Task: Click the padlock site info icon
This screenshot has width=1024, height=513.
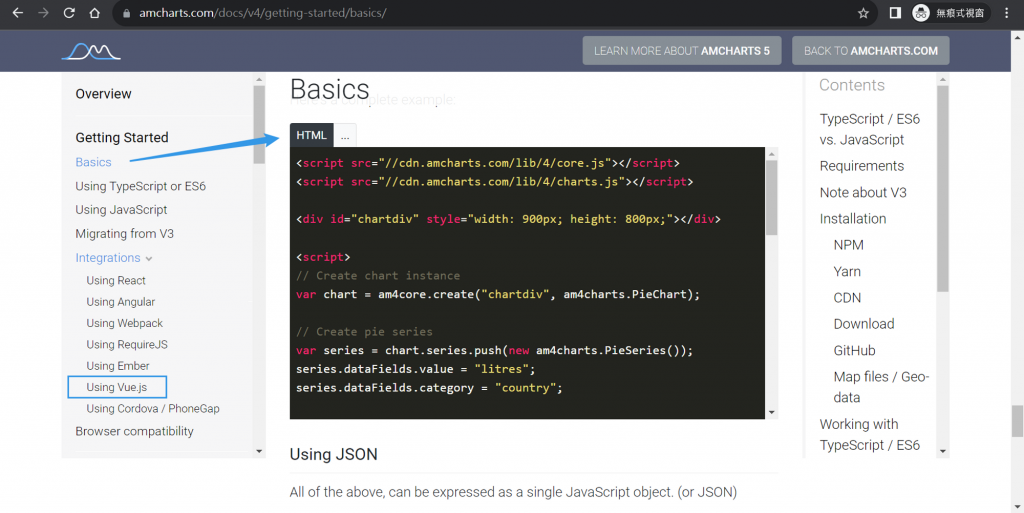Action: (127, 13)
